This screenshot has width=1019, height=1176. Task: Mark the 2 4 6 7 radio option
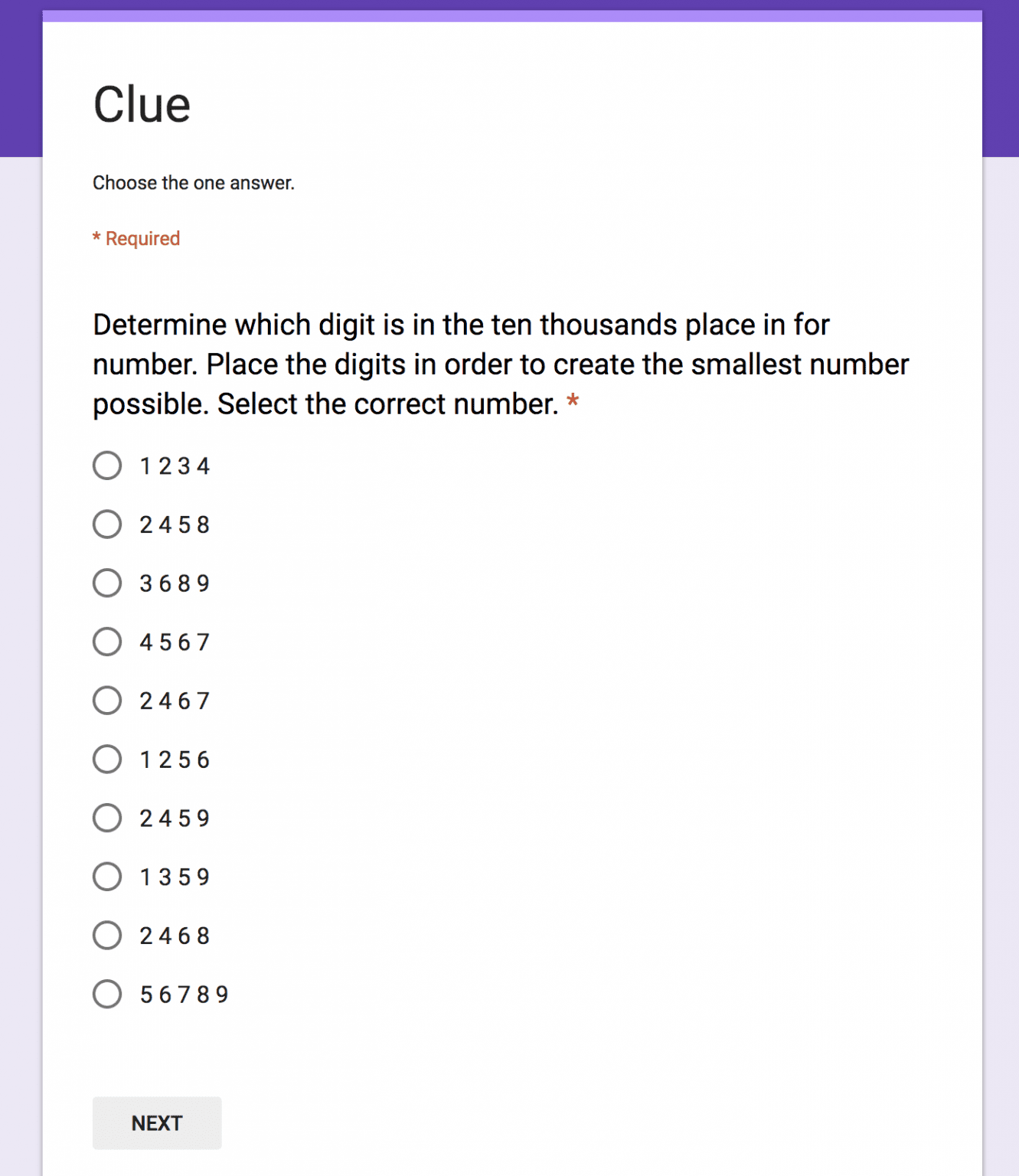(107, 701)
